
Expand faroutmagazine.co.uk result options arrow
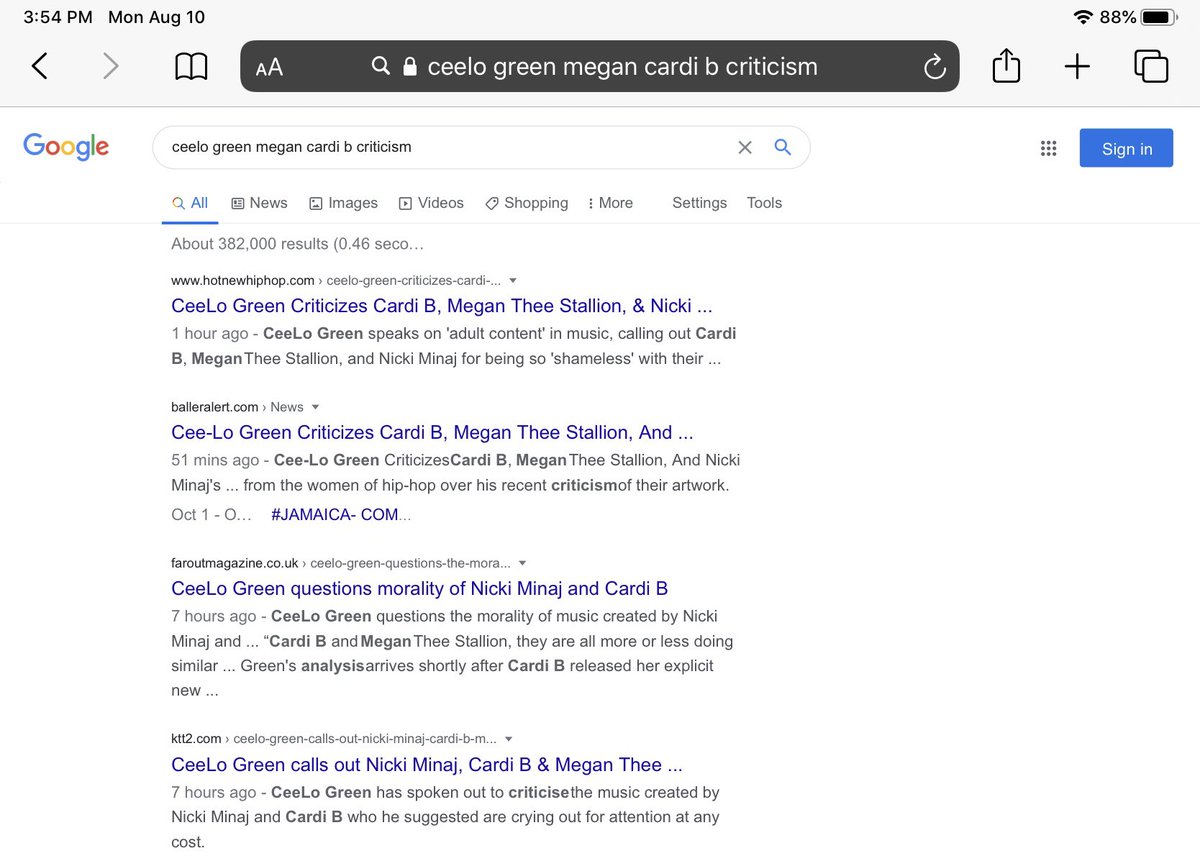(523, 563)
